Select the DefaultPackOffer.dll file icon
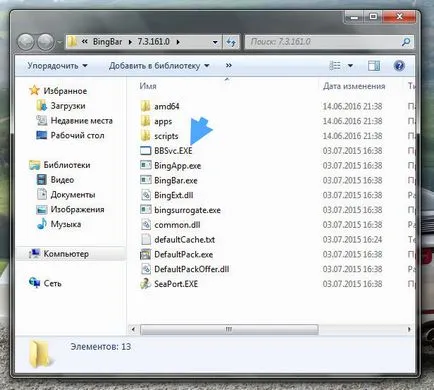The width and height of the screenshot is (434, 390). pyautogui.click(x=146, y=269)
